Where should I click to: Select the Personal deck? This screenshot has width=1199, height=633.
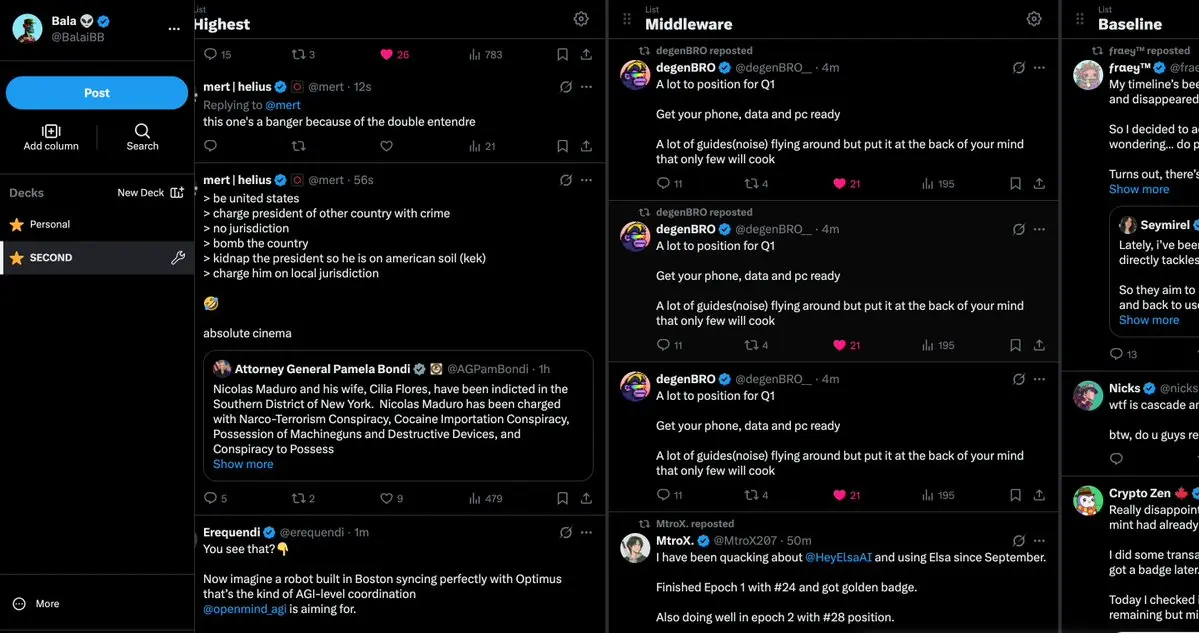point(50,225)
